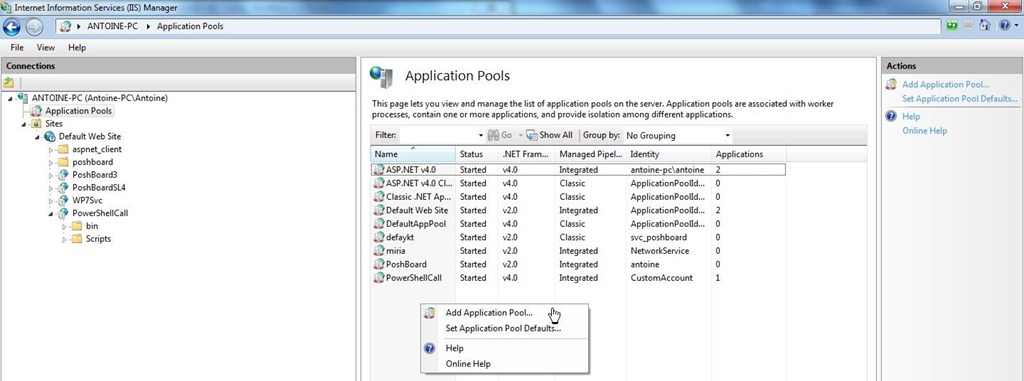Click ANTOINE-PC in the address breadcrumb
The width and height of the screenshot is (1024, 381).
[x=112, y=27]
